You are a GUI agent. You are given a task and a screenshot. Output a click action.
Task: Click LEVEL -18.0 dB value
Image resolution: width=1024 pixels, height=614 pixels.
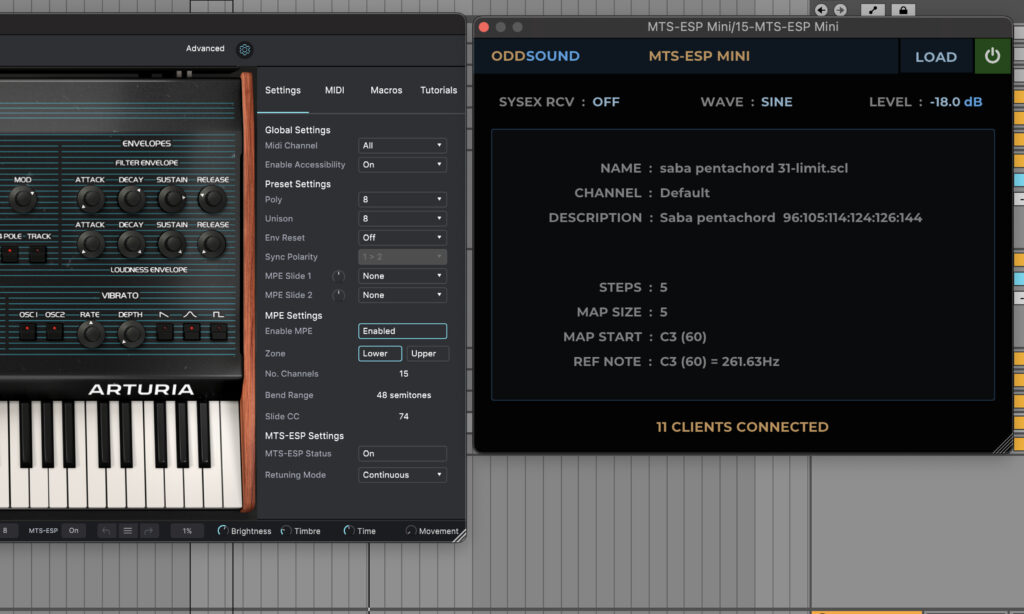956,102
